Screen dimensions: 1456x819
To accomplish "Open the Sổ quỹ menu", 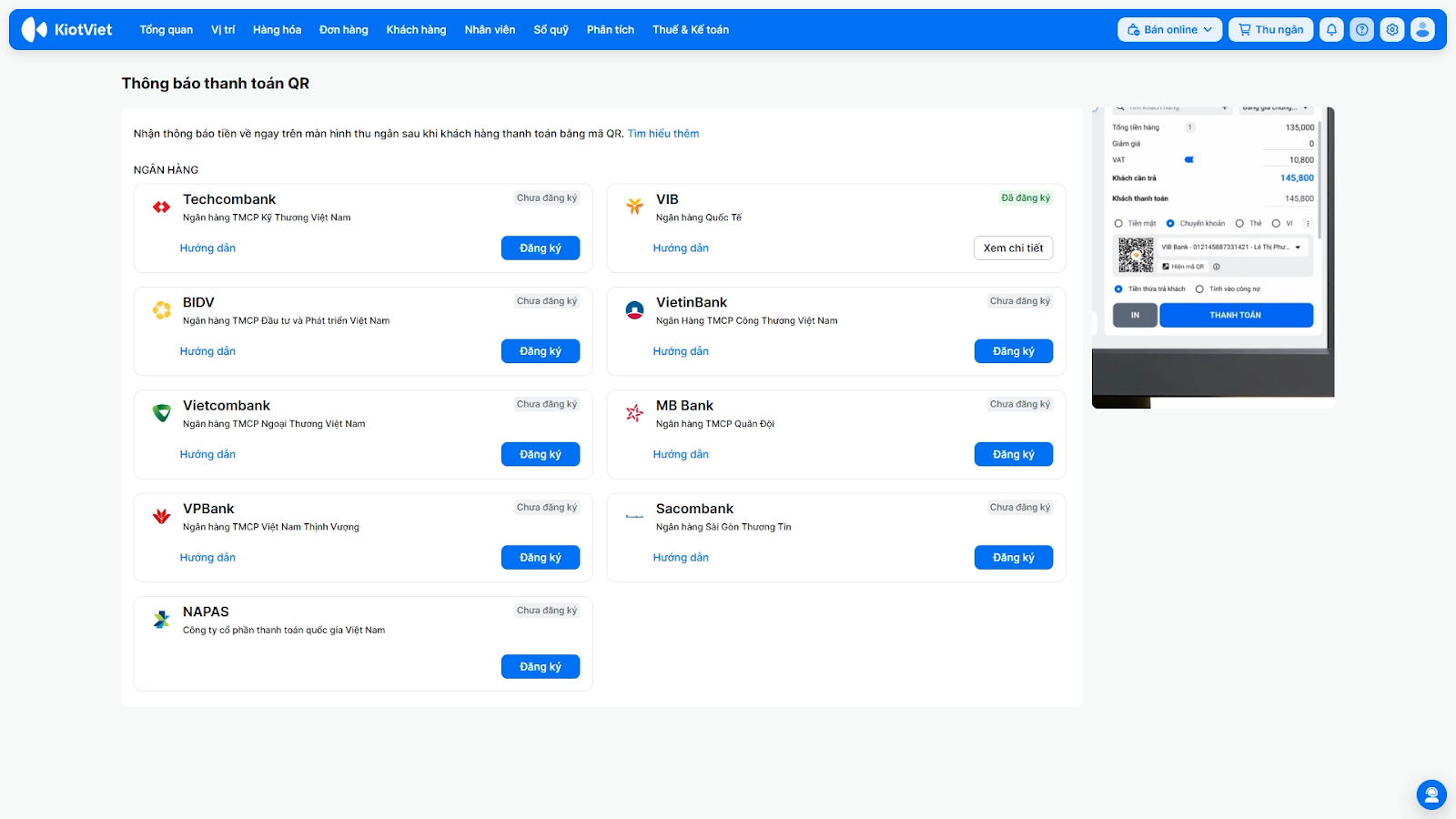I will [x=551, y=30].
